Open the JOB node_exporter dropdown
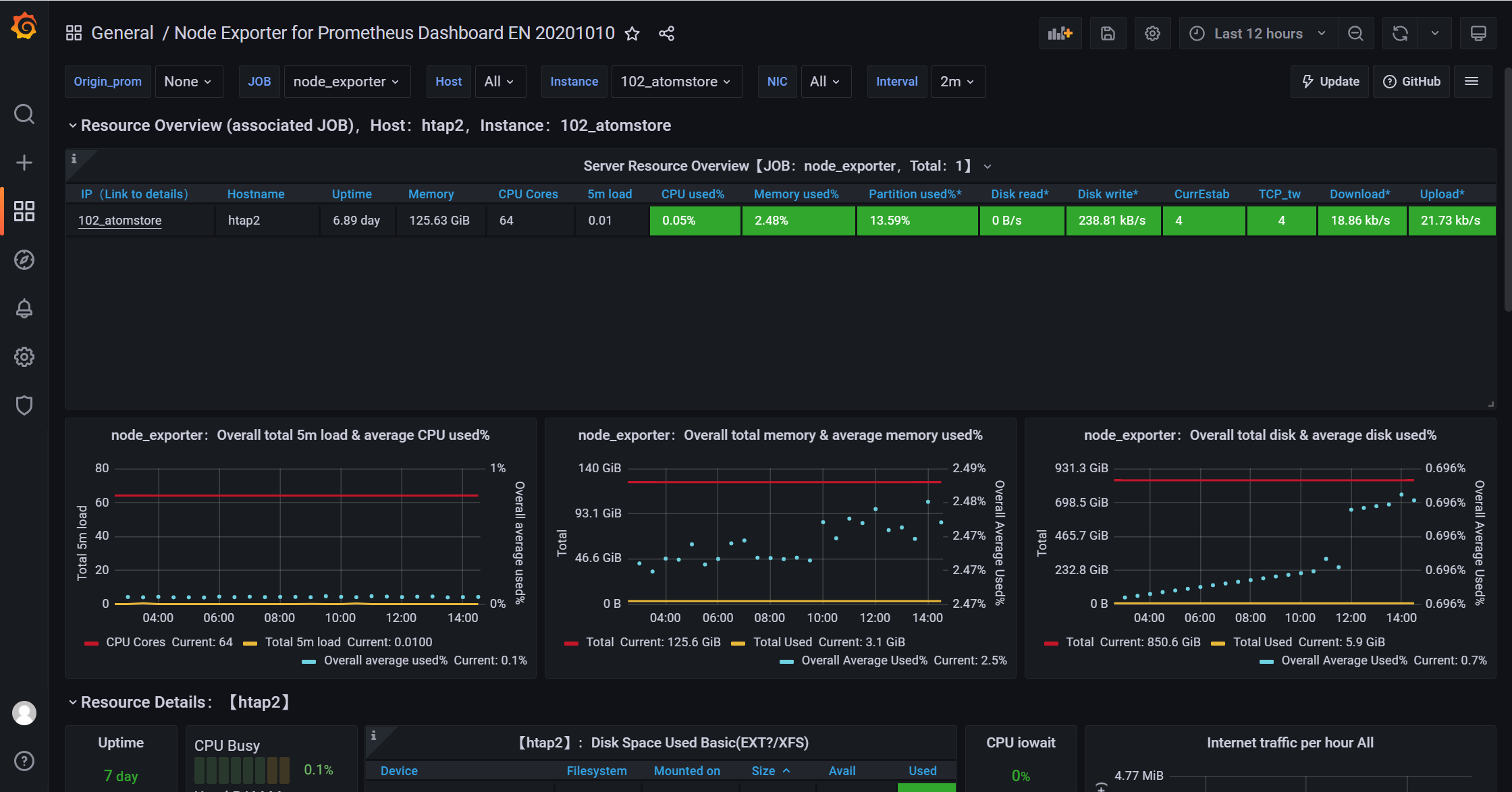 tap(347, 82)
